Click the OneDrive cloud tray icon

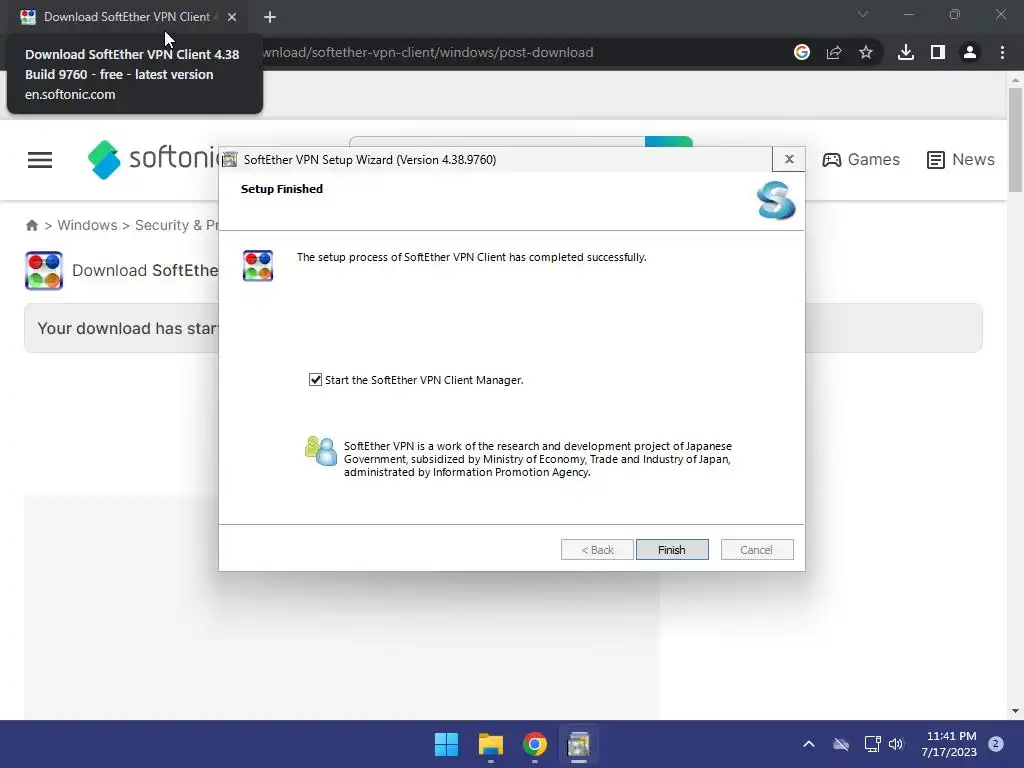[x=841, y=744]
